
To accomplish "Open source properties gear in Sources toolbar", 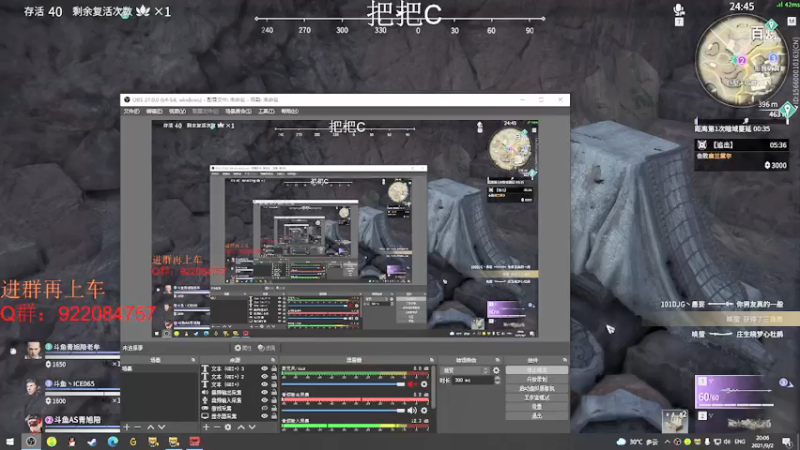I will point(228,427).
